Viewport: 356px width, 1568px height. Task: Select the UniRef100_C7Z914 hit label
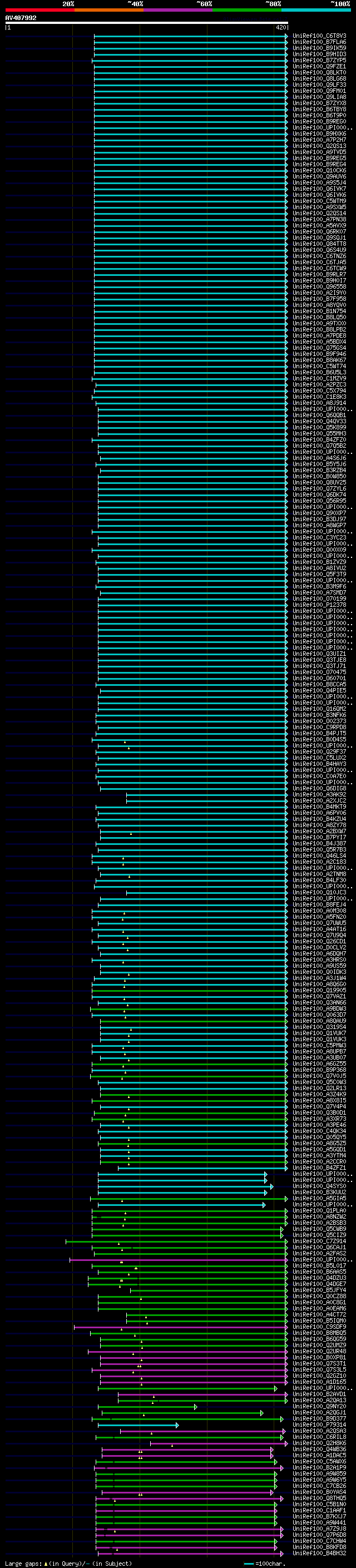[x=319, y=1241]
